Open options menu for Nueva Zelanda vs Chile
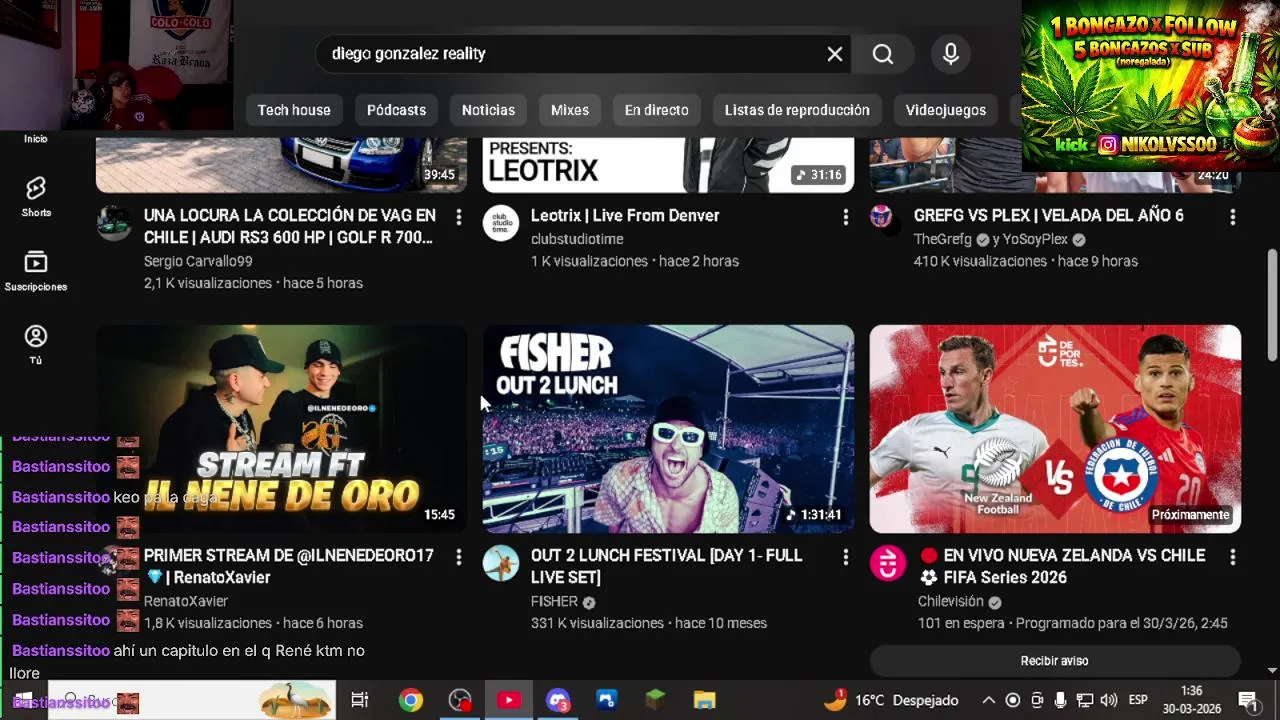Screen dimensions: 1280x720 [1232, 557]
